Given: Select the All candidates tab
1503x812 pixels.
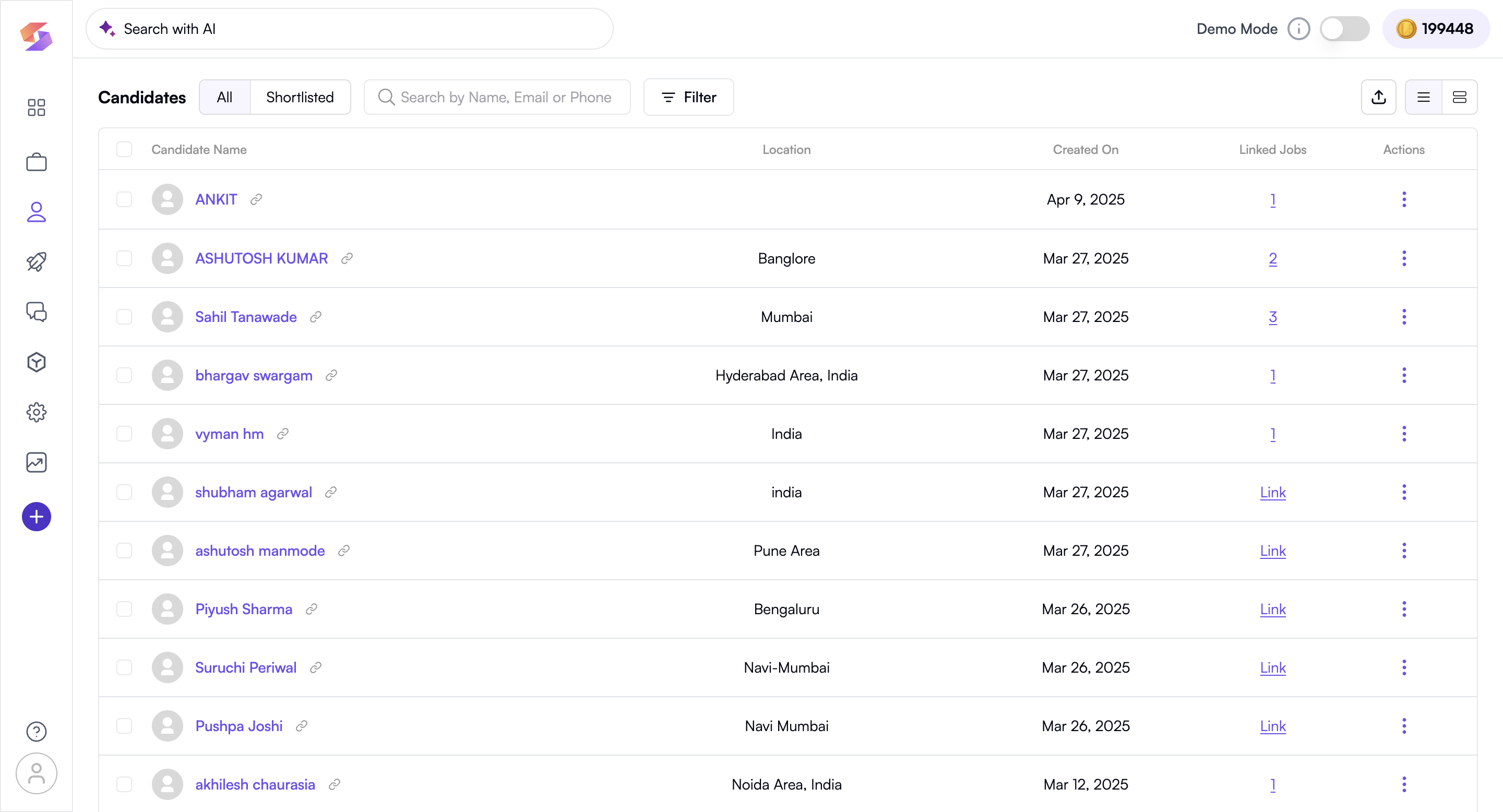Looking at the screenshot, I should coord(224,97).
